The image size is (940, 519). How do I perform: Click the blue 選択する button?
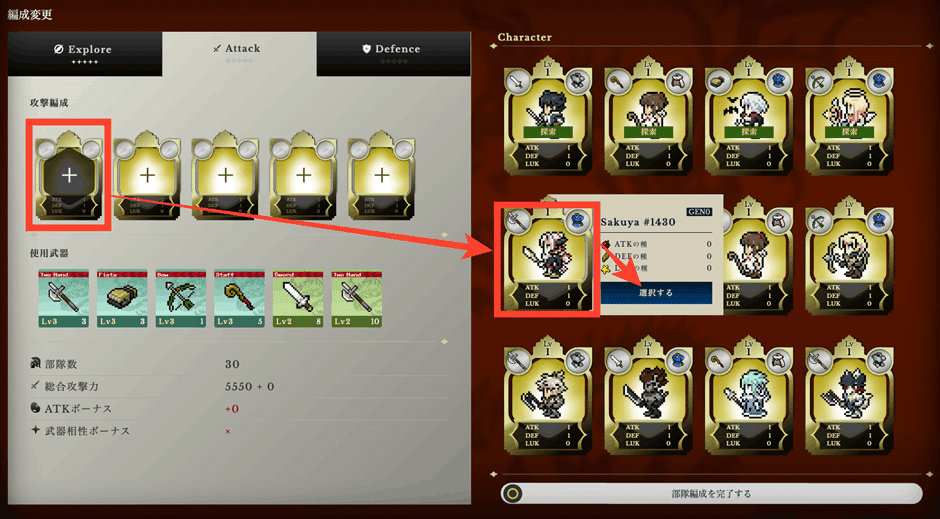(x=656, y=293)
